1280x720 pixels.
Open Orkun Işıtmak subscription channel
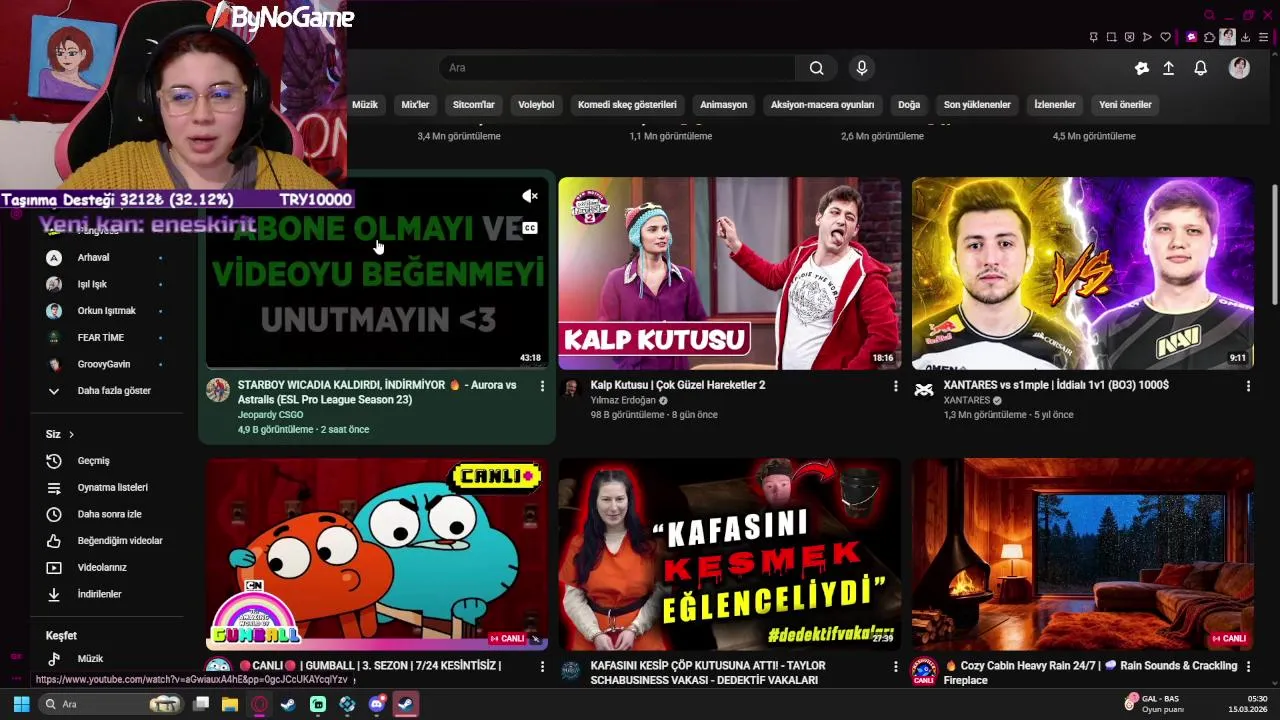click(108, 311)
